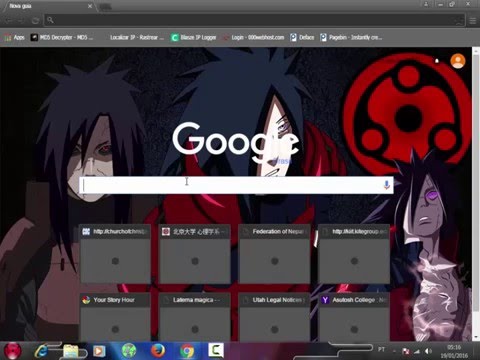Click the PT language indicator

(x=381, y=349)
